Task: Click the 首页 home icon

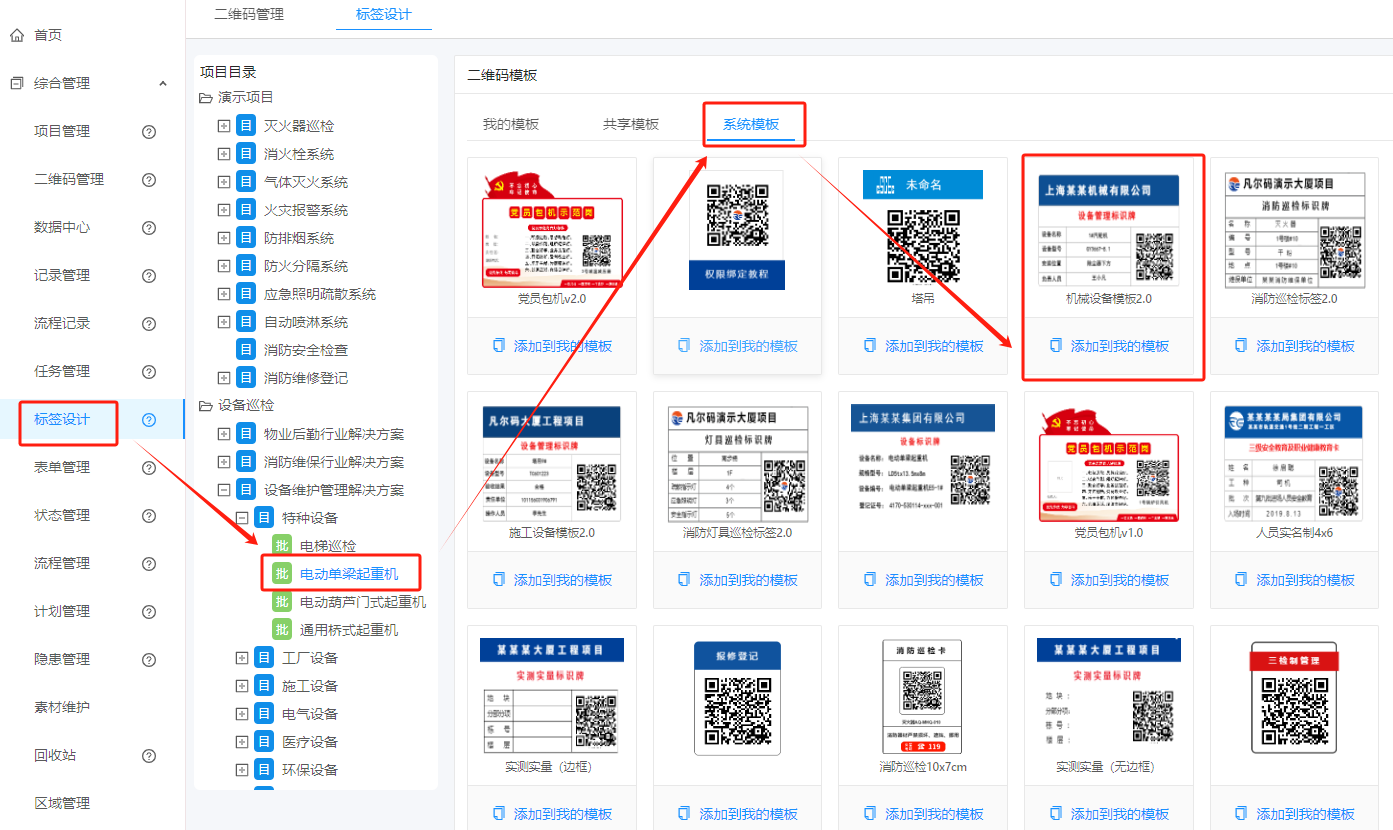Action: (15, 35)
